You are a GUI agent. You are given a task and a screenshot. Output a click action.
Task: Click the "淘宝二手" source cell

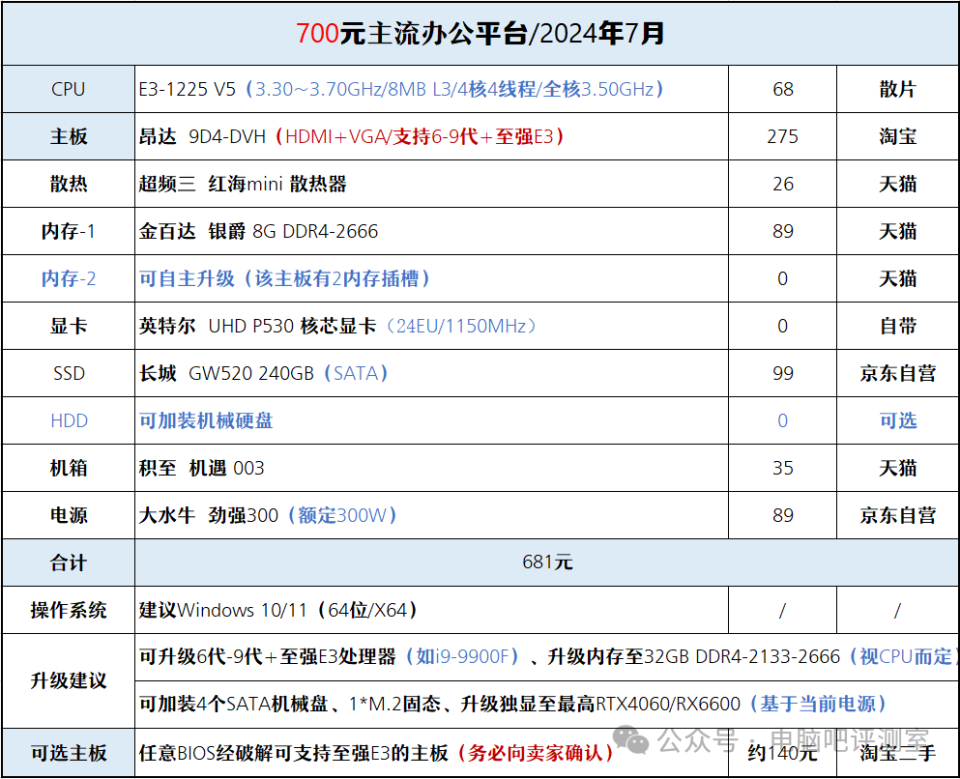click(898, 753)
